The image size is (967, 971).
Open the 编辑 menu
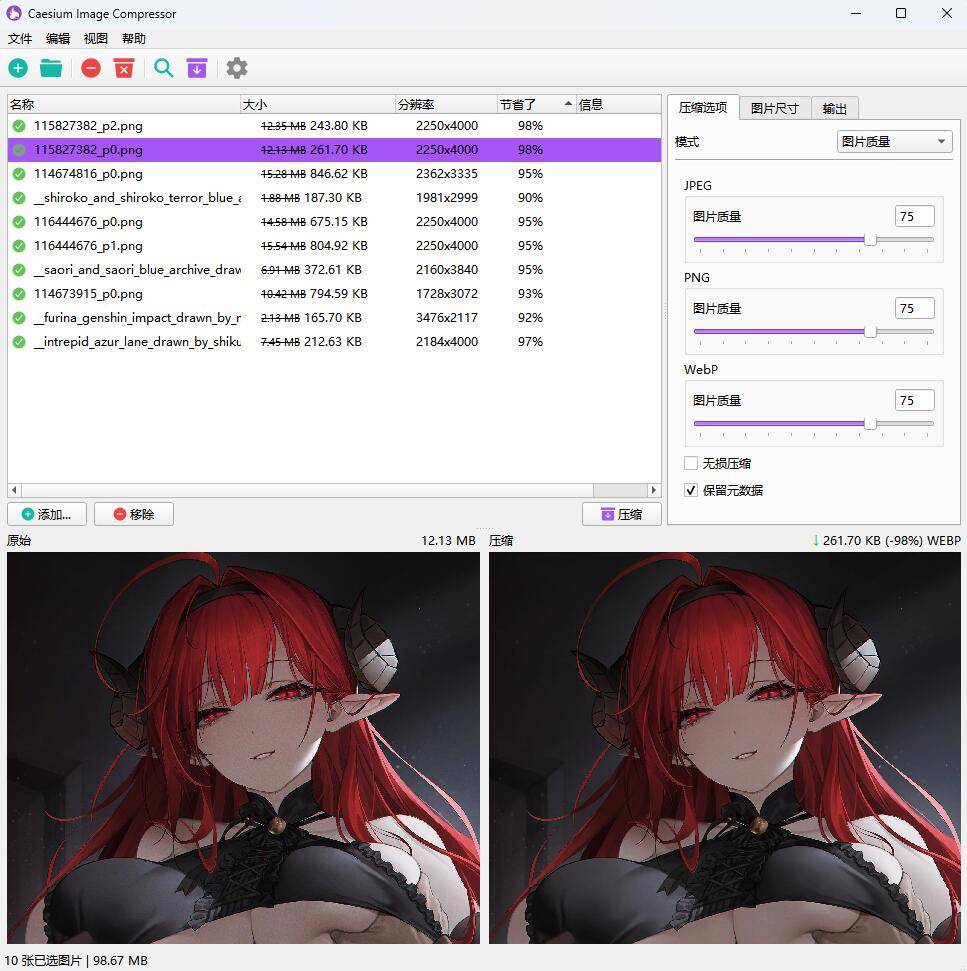point(58,39)
